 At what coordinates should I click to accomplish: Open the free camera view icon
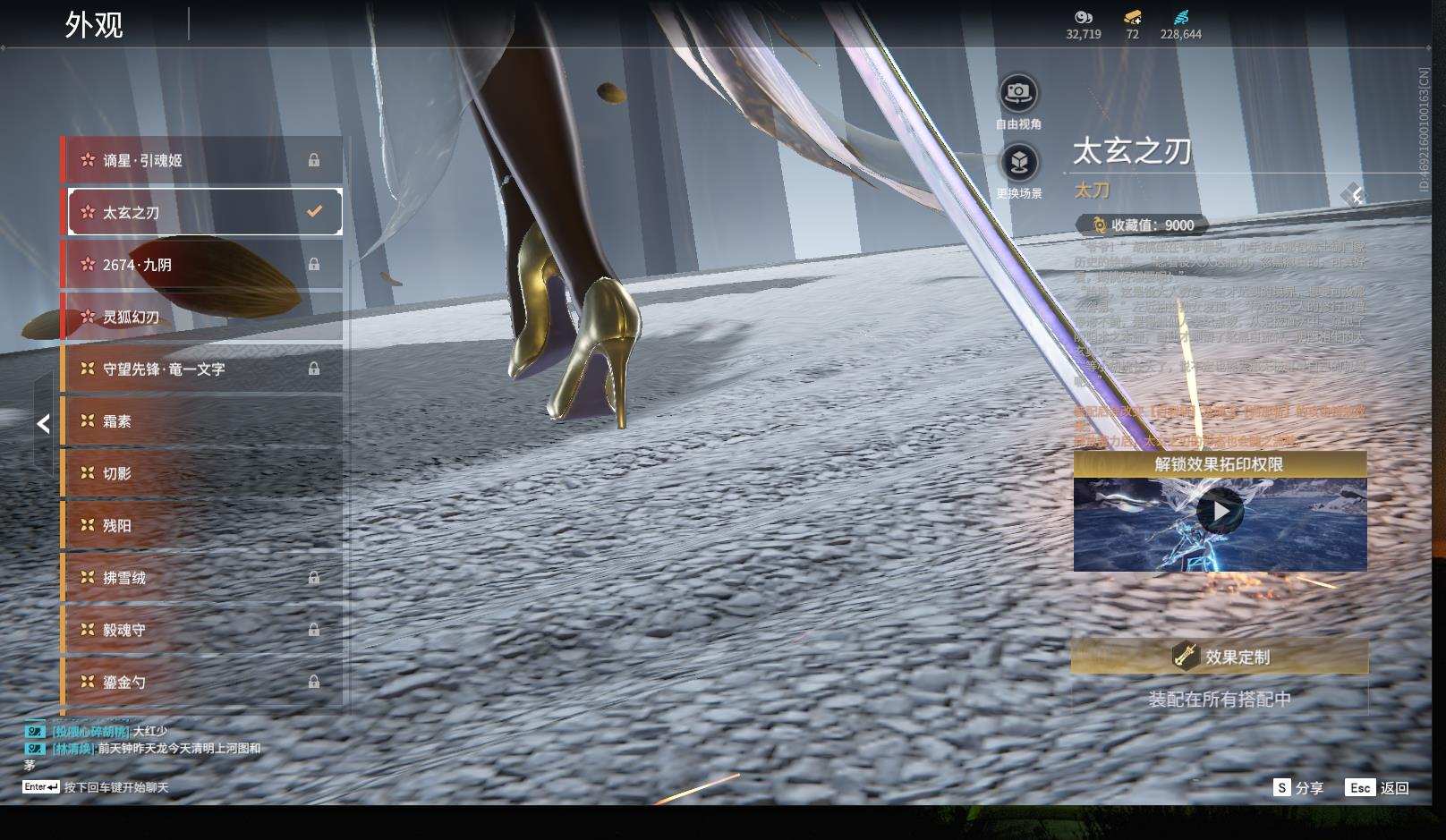click(x=1018, y=92)
